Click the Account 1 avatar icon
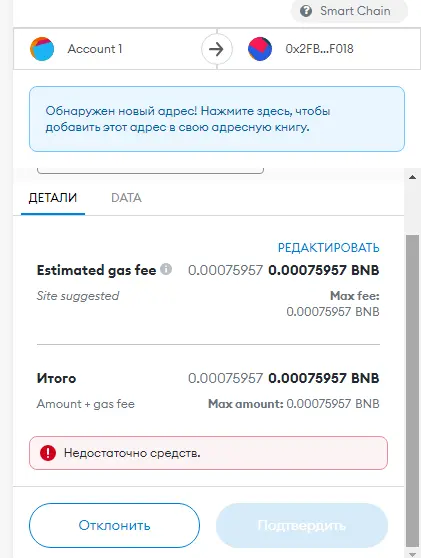 [42, 49]
